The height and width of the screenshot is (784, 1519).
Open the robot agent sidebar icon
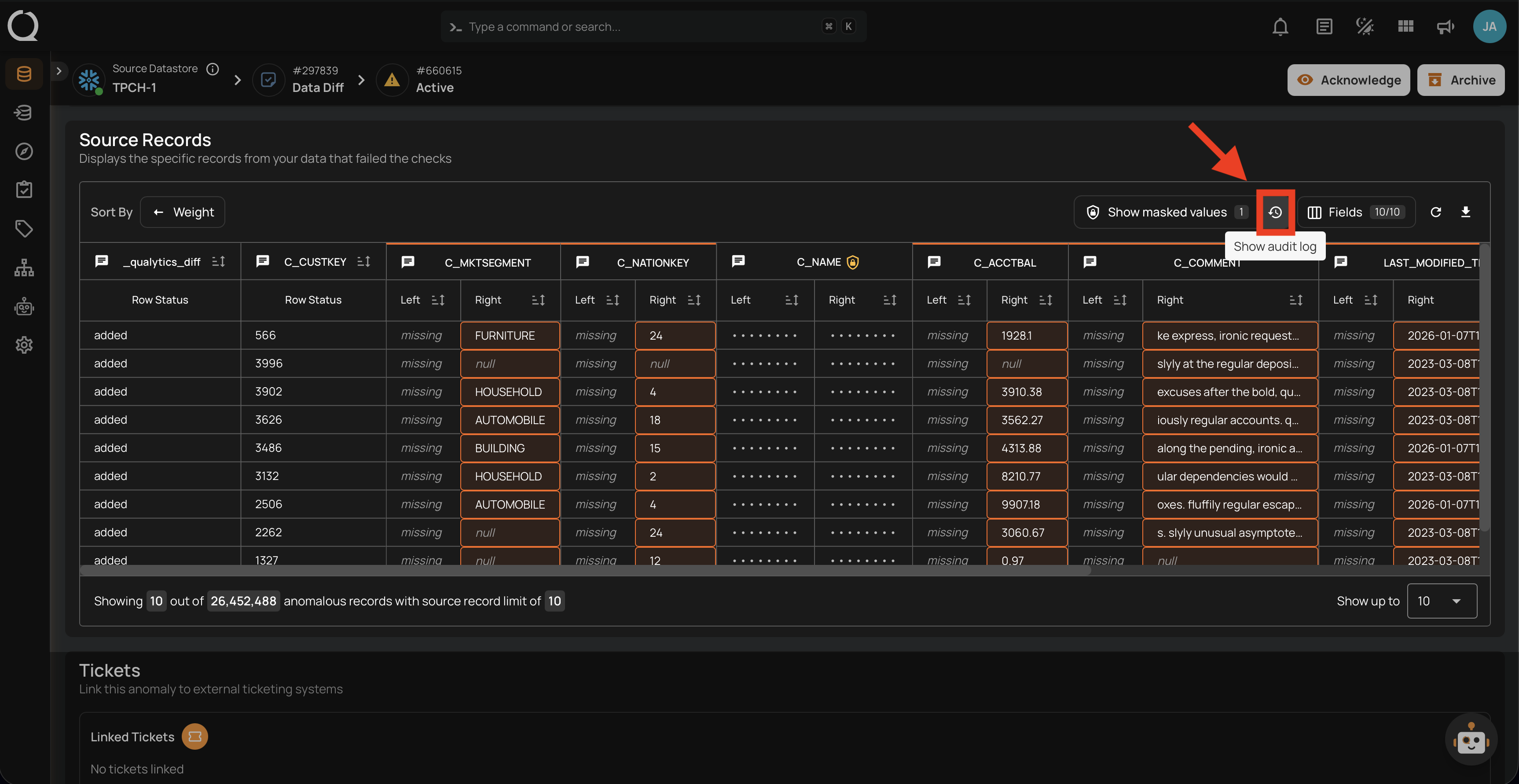click(24, 307)
